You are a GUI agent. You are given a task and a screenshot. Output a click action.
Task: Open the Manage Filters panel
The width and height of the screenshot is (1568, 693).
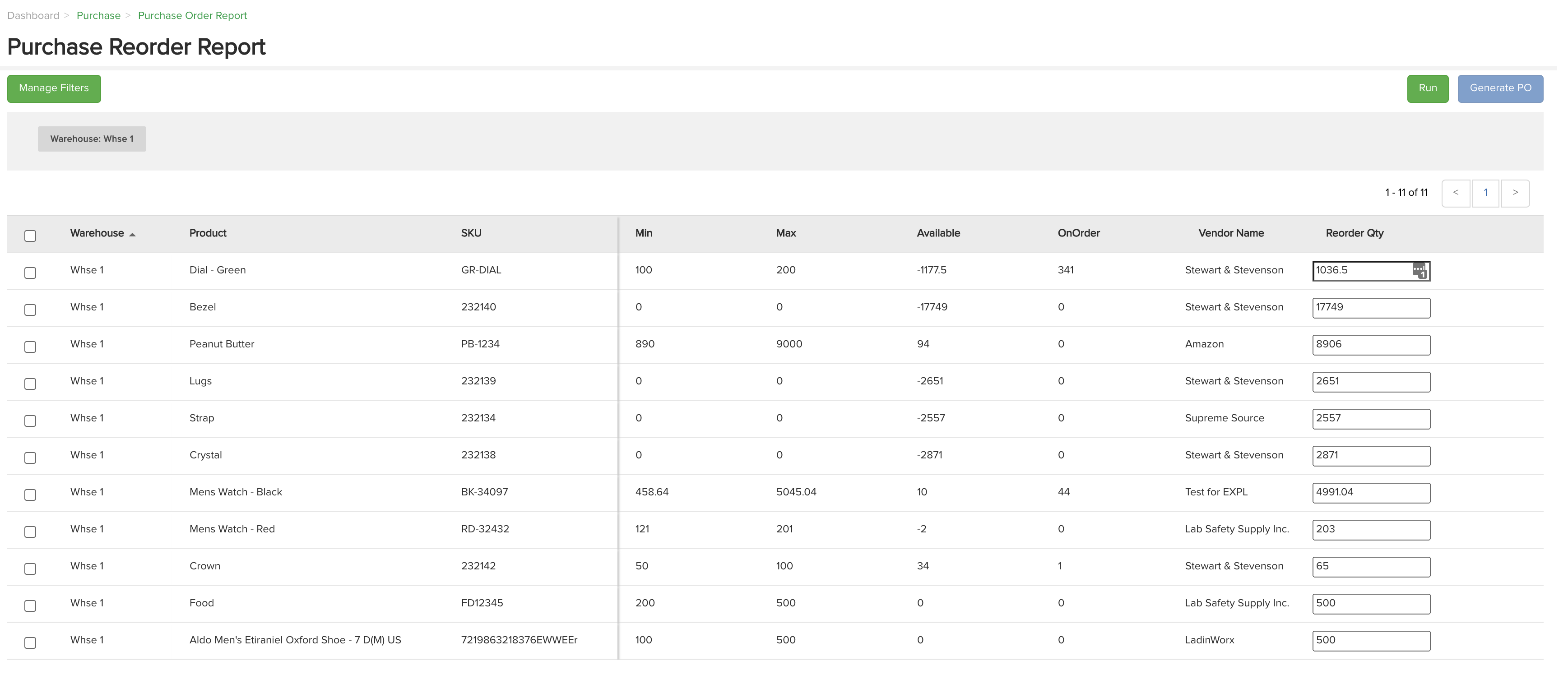coord(54,88)
